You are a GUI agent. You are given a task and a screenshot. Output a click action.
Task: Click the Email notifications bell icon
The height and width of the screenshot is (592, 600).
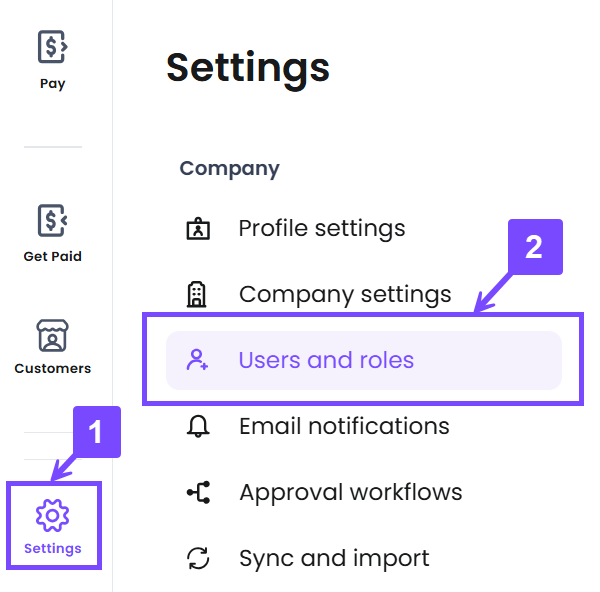coord(198,427)
